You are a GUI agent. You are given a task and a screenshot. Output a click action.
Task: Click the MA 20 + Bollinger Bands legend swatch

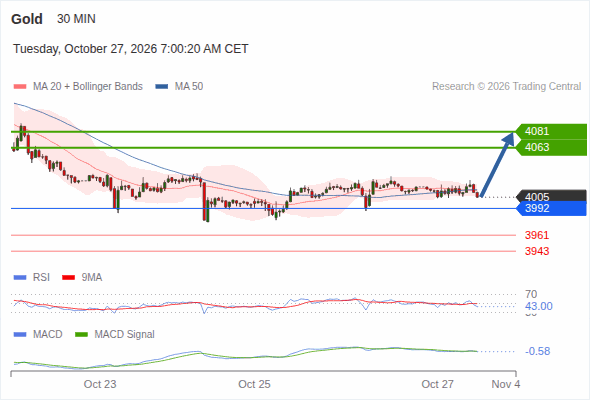[x=20, y=87]
